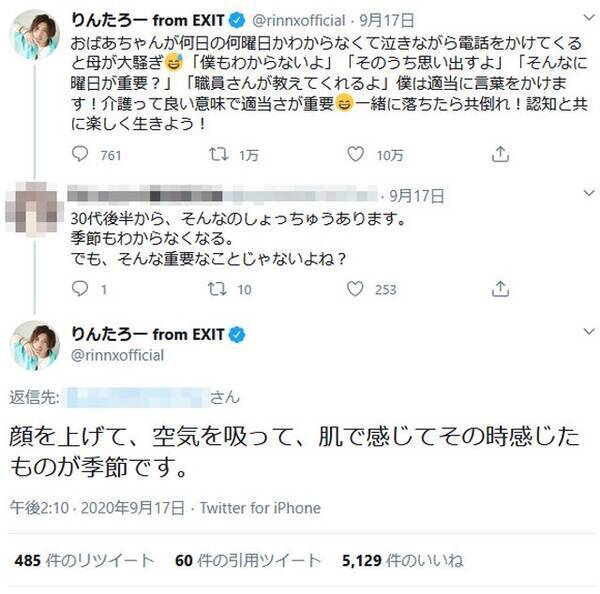This screenshot has width=600, height=594.
Task: Open the avatar on the main reply tweet
Action: coord(32,346)
